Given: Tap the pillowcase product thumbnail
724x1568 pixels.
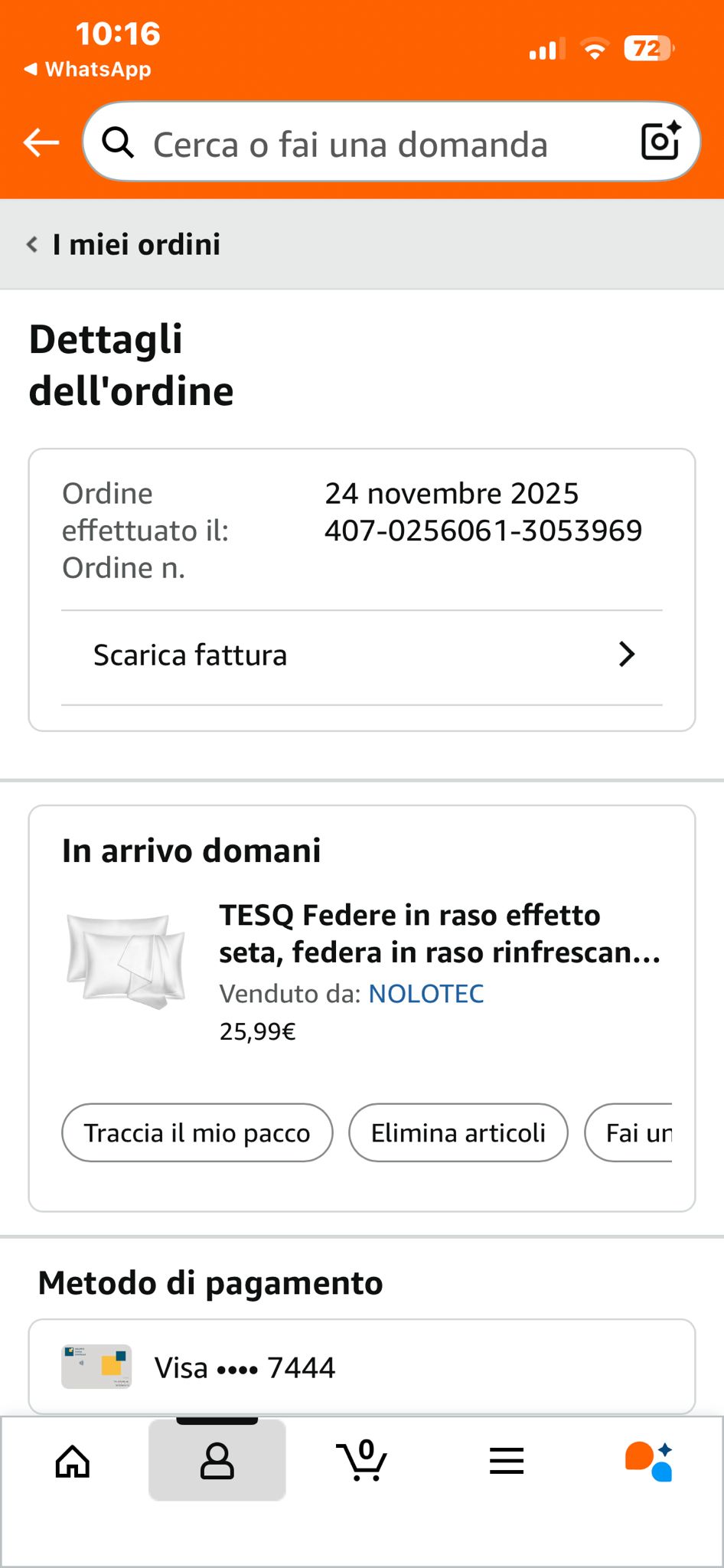Looking at the screenshot, I should 127,960.
